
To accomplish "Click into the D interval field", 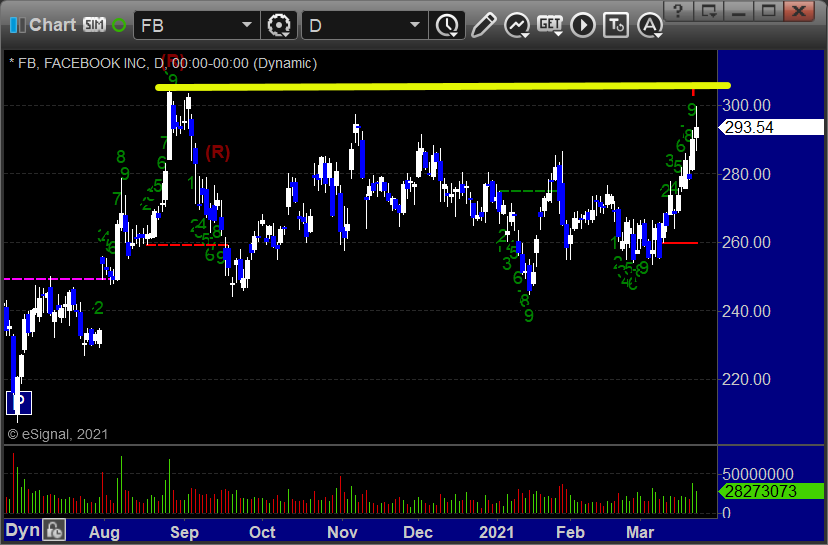I will coord(356,25).
